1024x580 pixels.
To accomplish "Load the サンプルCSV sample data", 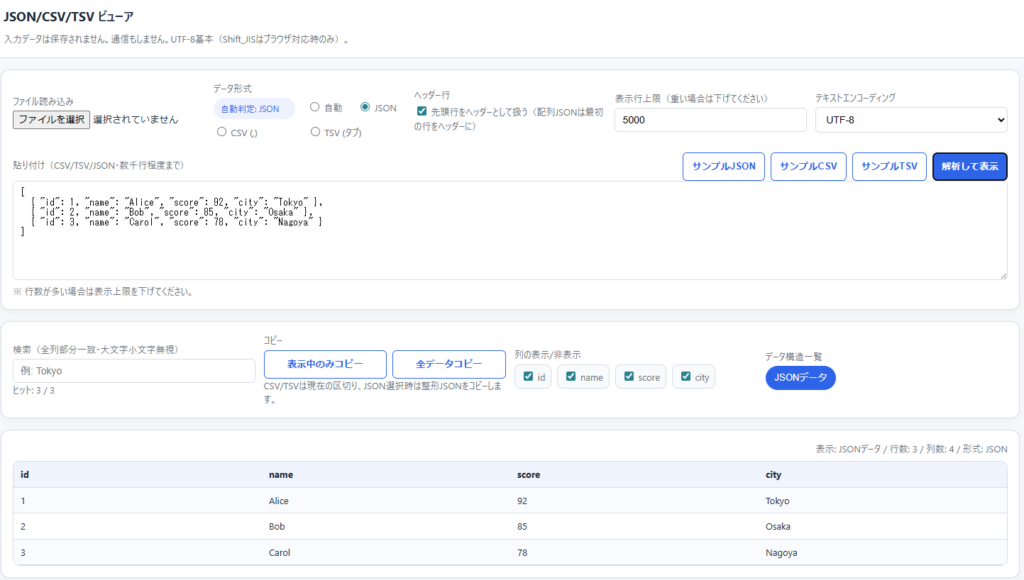I will click(808, 166).
